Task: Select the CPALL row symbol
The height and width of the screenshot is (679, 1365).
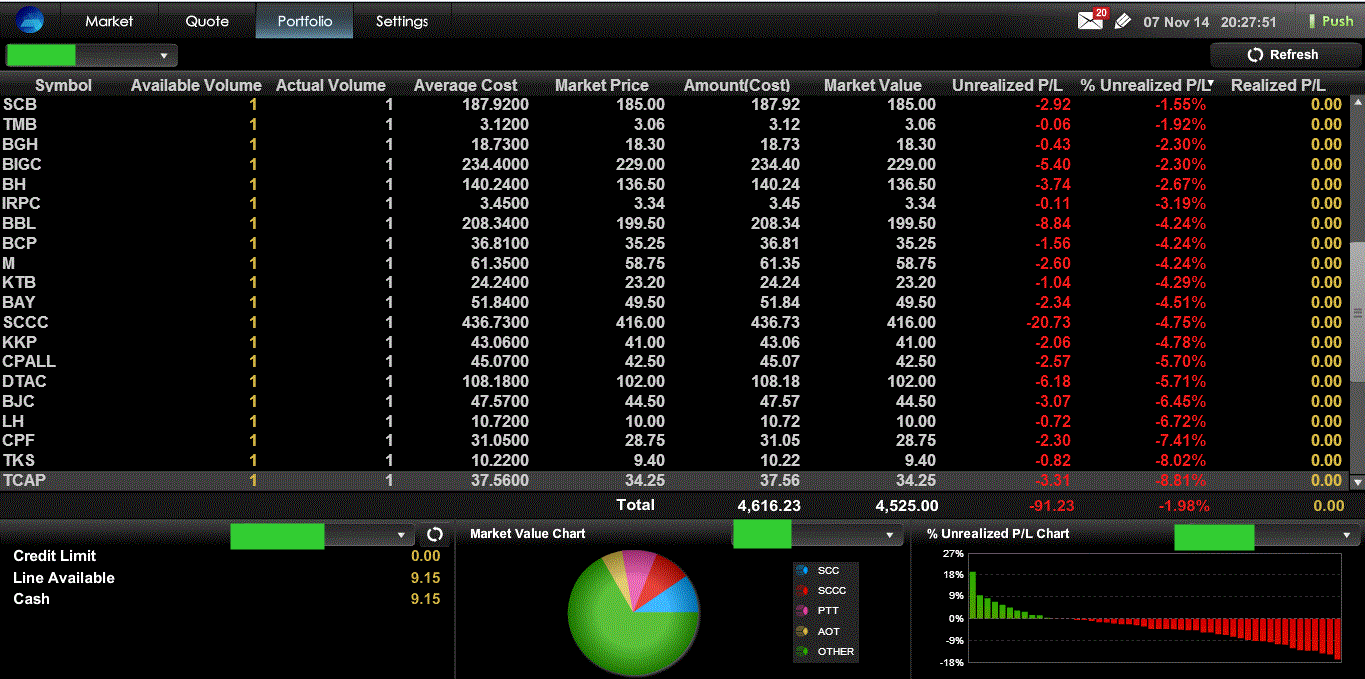Action: coord(30,361)
